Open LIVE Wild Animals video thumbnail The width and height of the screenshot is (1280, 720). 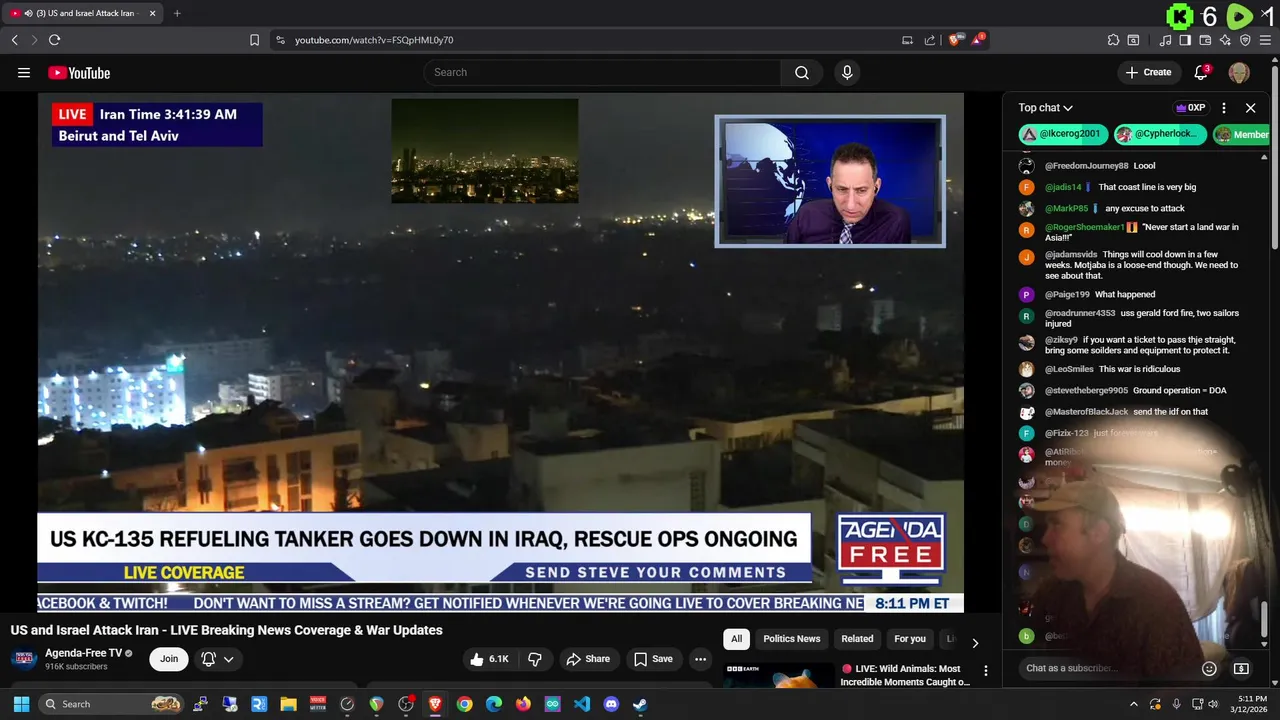pos(779,675)
